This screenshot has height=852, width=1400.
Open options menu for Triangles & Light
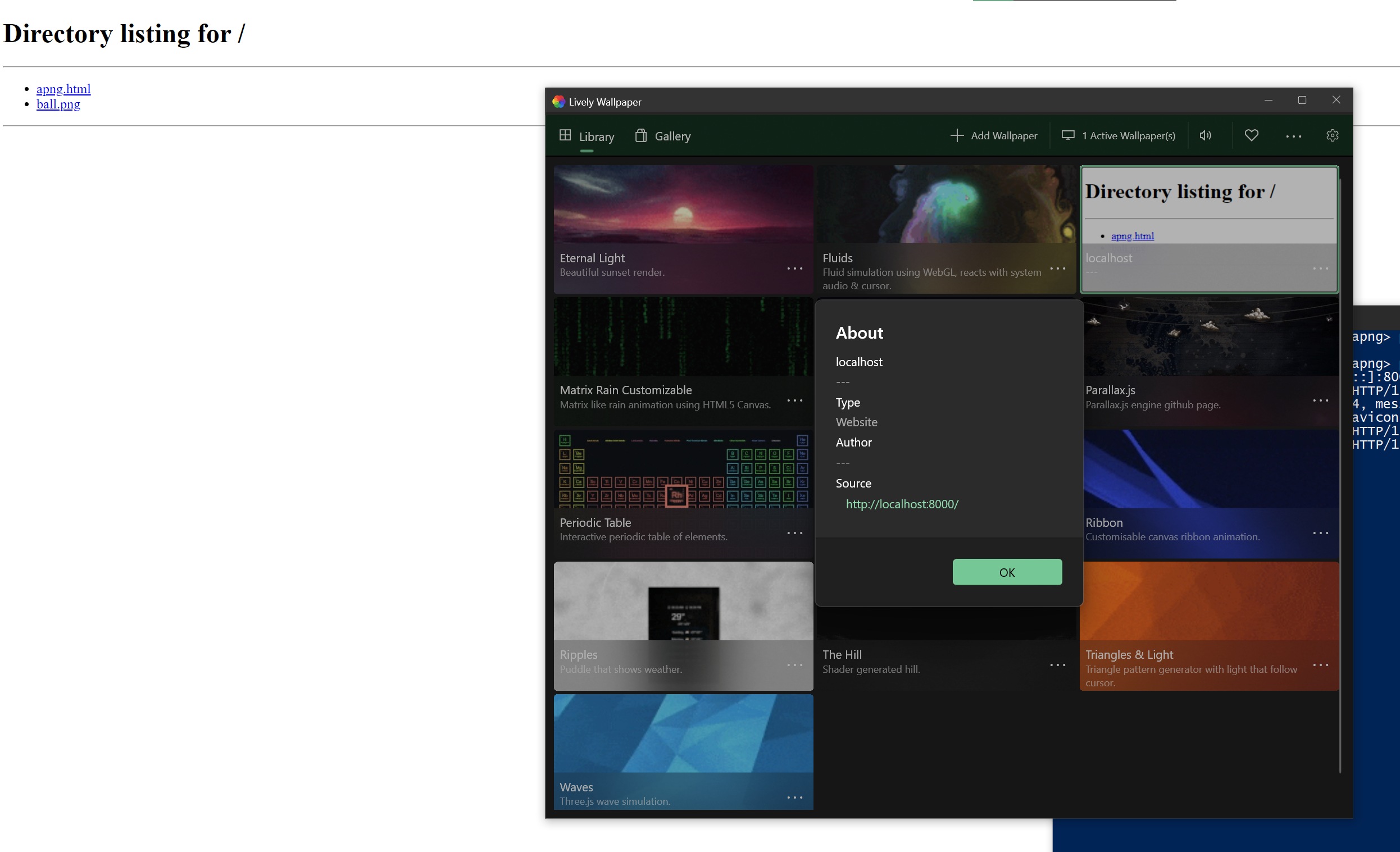point(1320,665)
